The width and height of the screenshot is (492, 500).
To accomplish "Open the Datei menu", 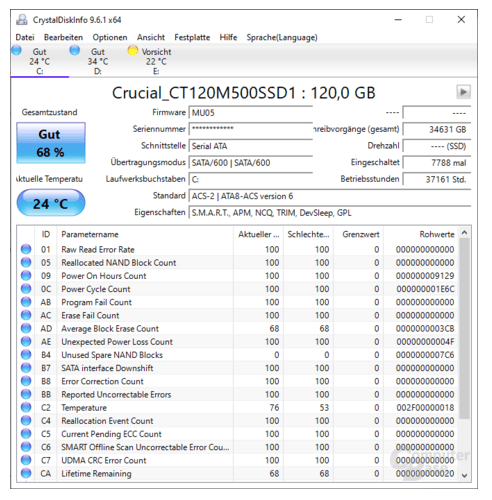I will click(x=25, y=37).
